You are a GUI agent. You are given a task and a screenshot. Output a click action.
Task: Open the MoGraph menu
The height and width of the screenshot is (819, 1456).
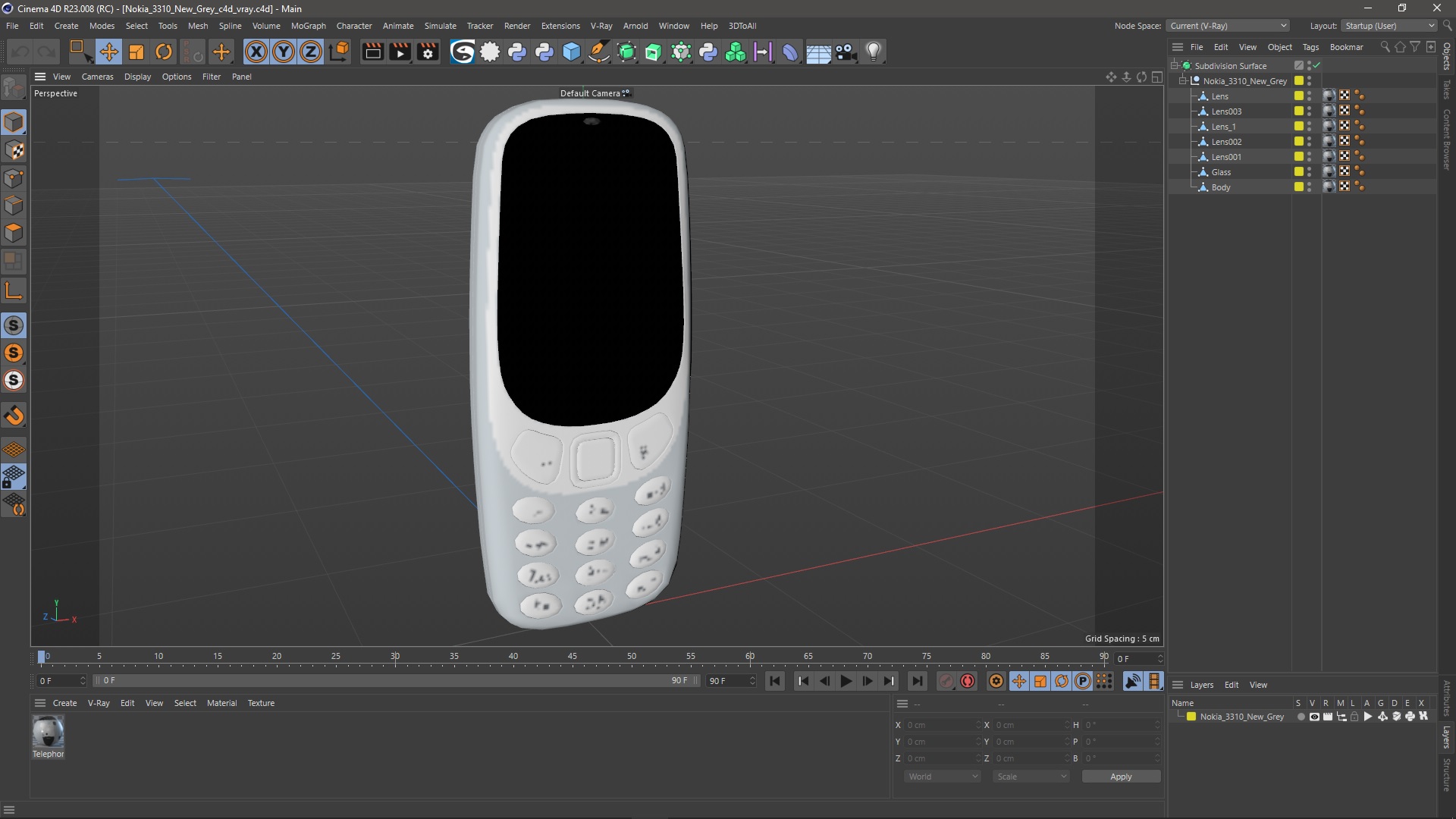click(308, 26)
